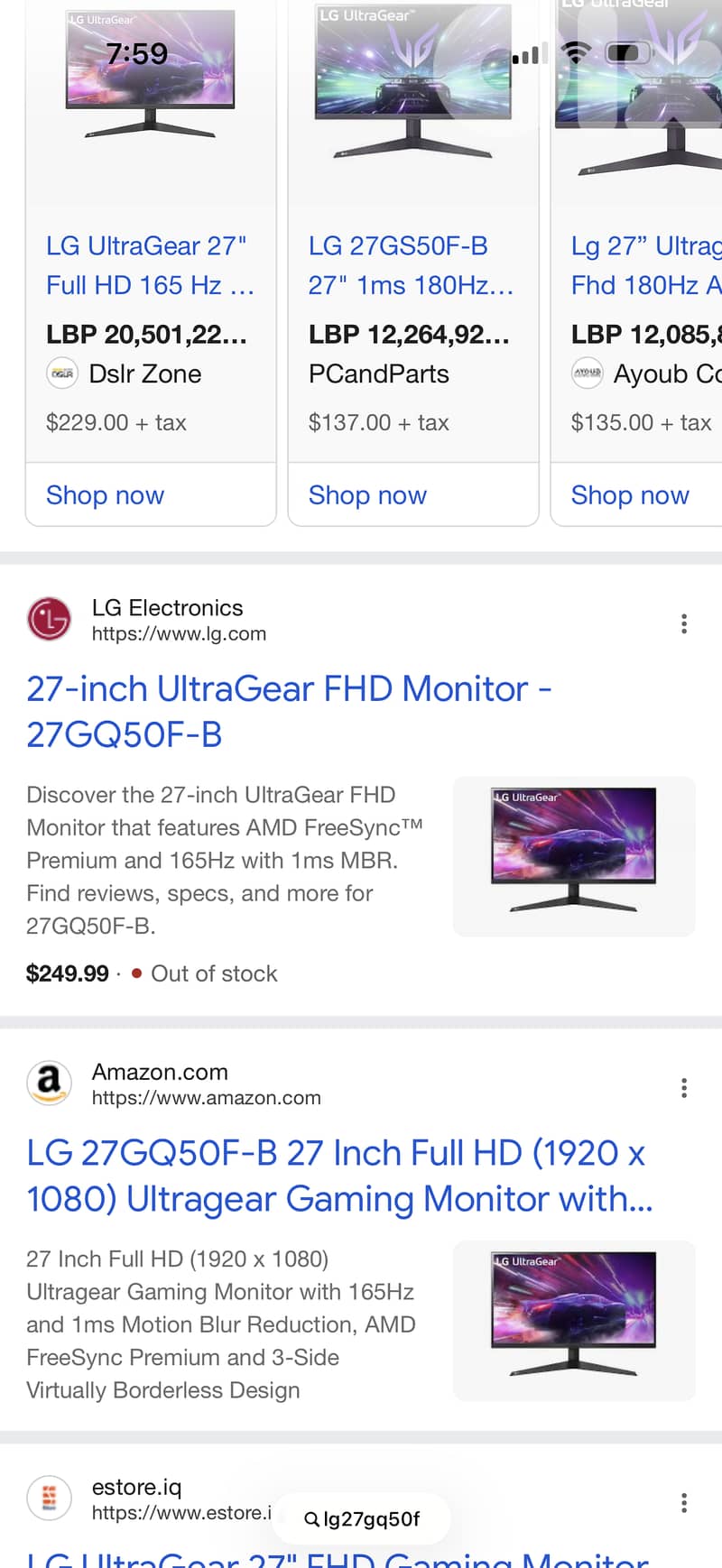Open more options for estore.iq result
Viewport: 722px width, 1568px height.
684,1502
